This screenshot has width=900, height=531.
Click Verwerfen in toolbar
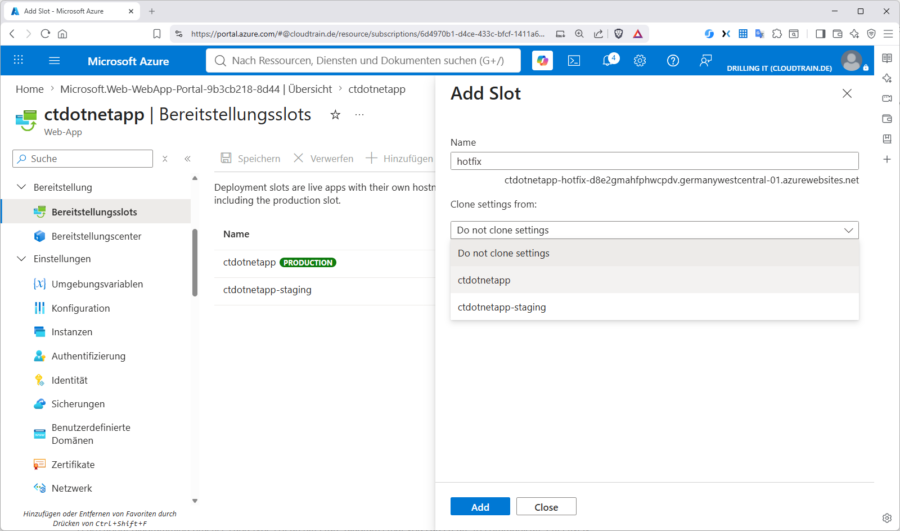[x=324, y=158]
